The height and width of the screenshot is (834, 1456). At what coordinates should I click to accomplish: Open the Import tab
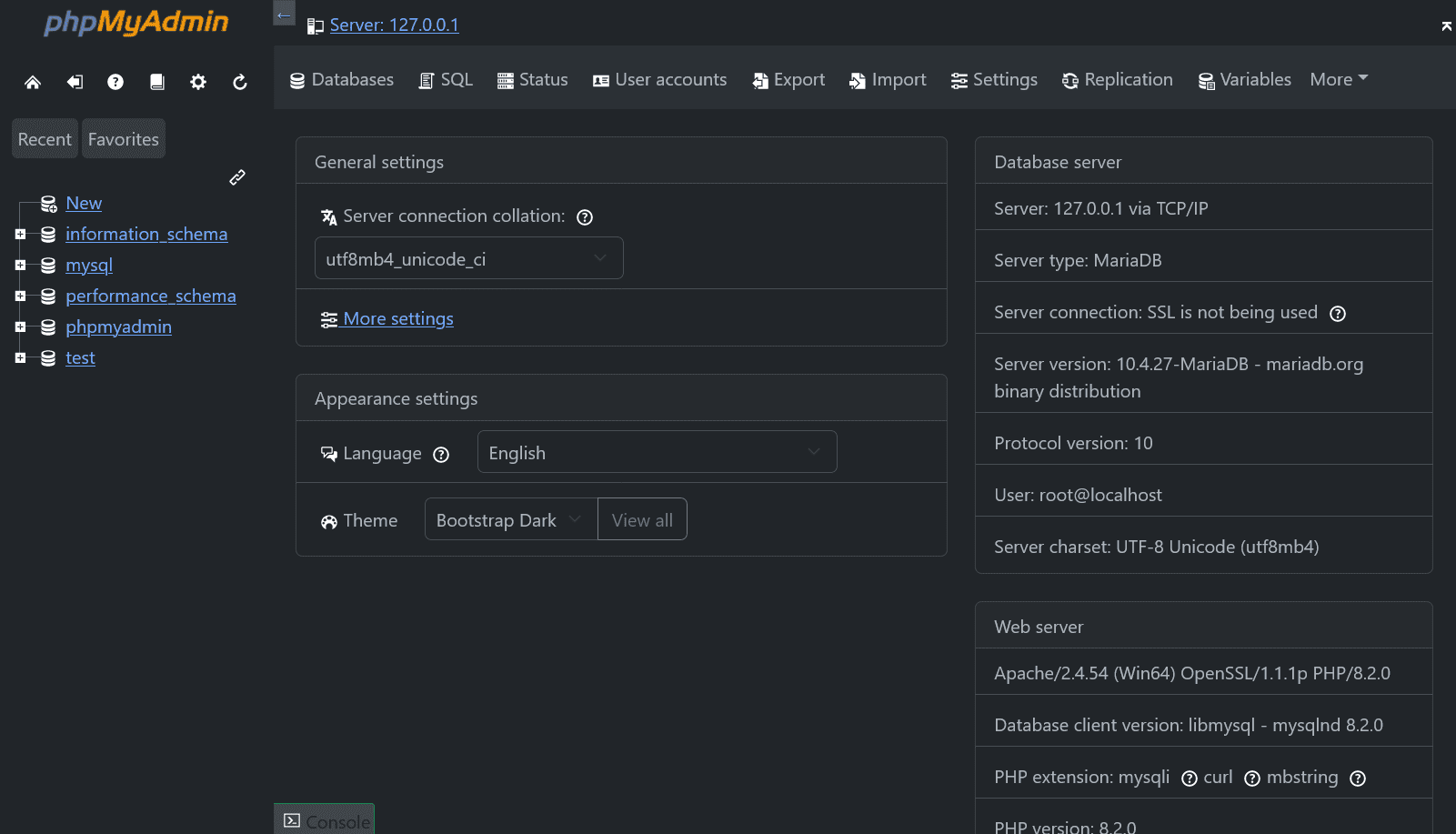888,80
